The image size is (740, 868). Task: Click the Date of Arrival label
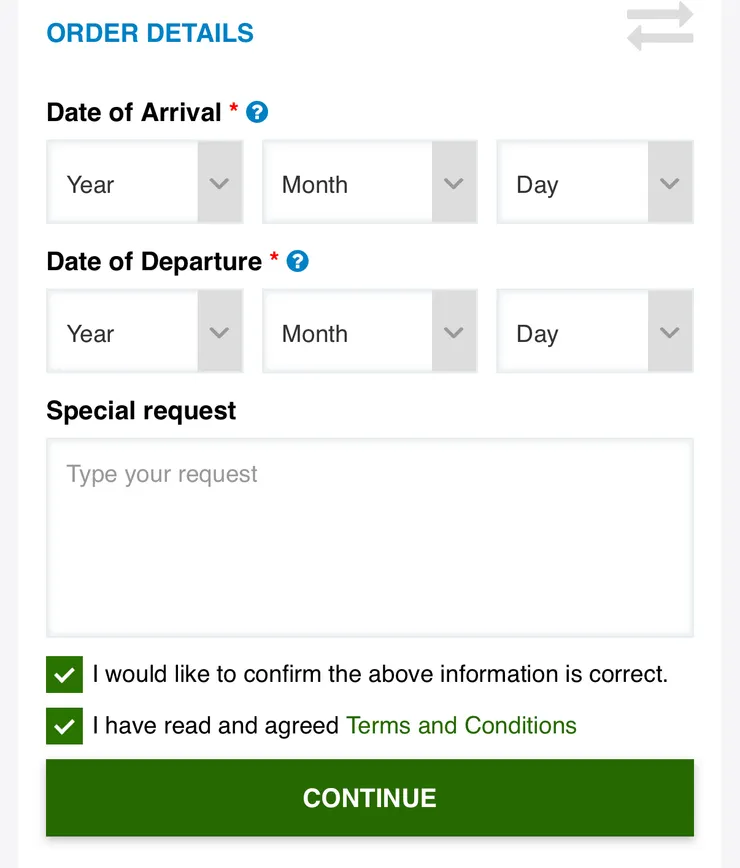134,112
